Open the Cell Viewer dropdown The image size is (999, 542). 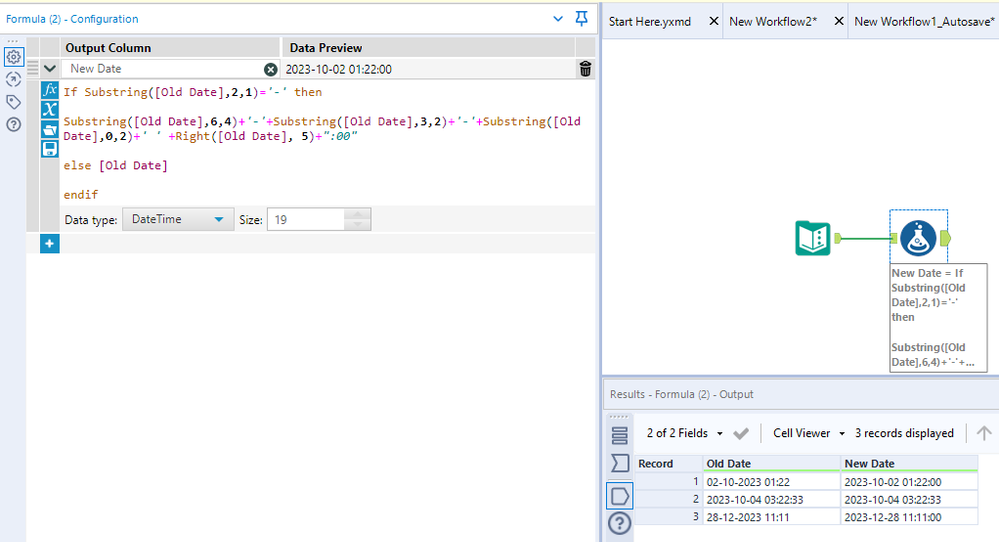(809, 433)
